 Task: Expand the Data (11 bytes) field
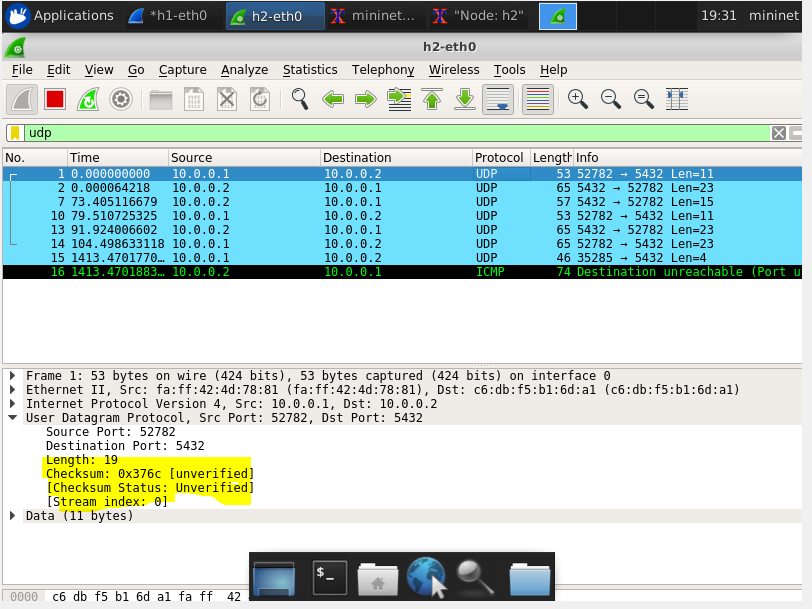[x=13, y=516]
